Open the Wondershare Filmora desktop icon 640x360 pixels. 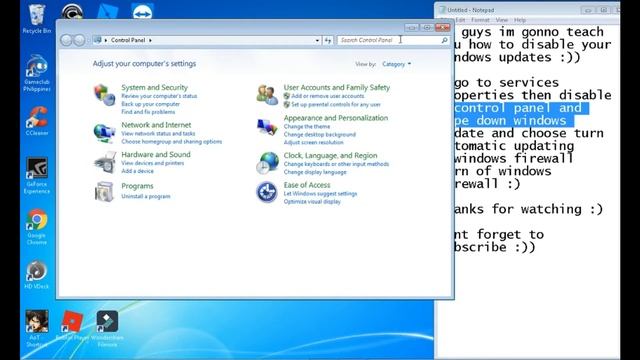click(x=107, y=328)
